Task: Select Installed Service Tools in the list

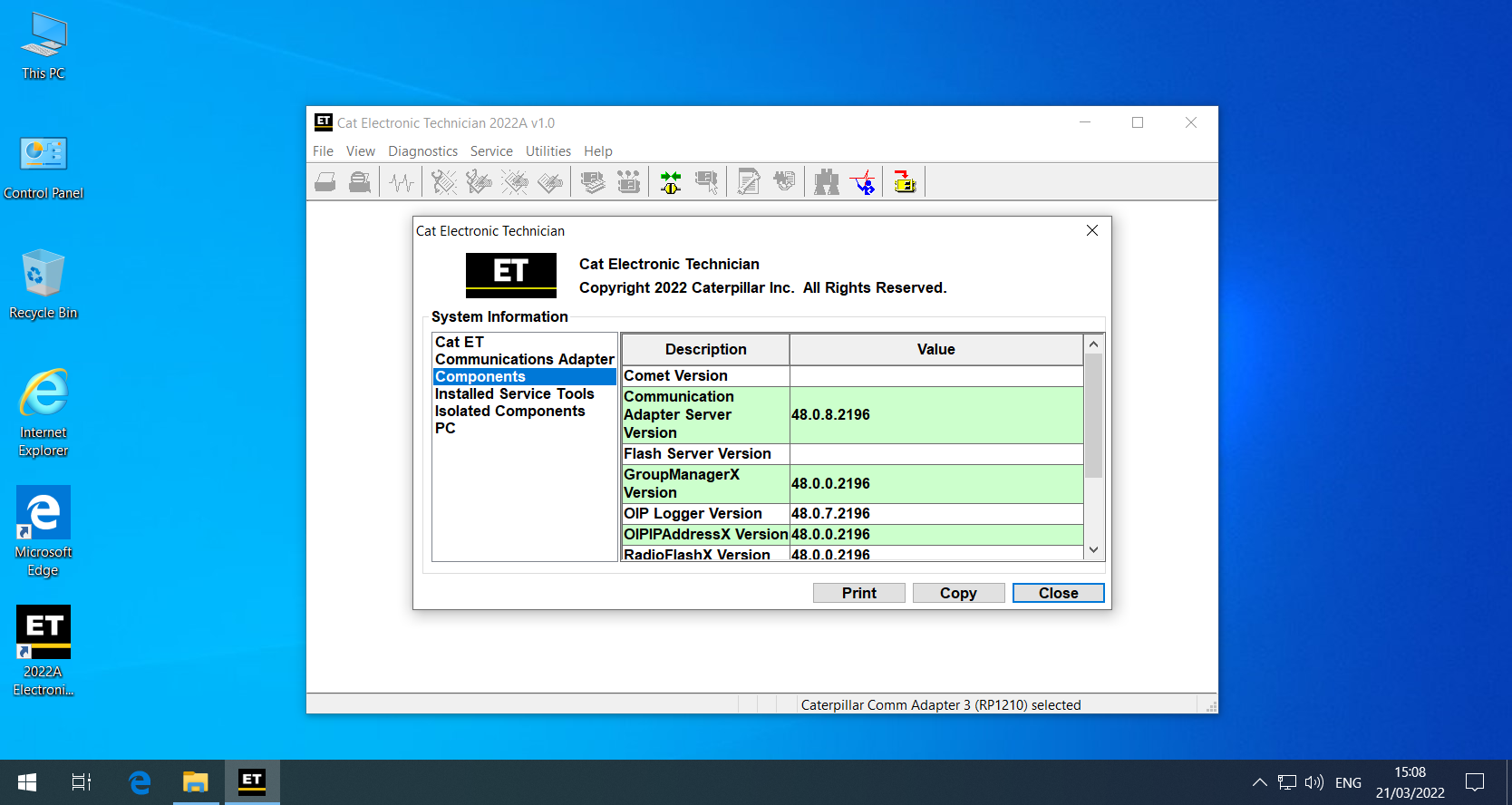Action: [x=514, y=393]
